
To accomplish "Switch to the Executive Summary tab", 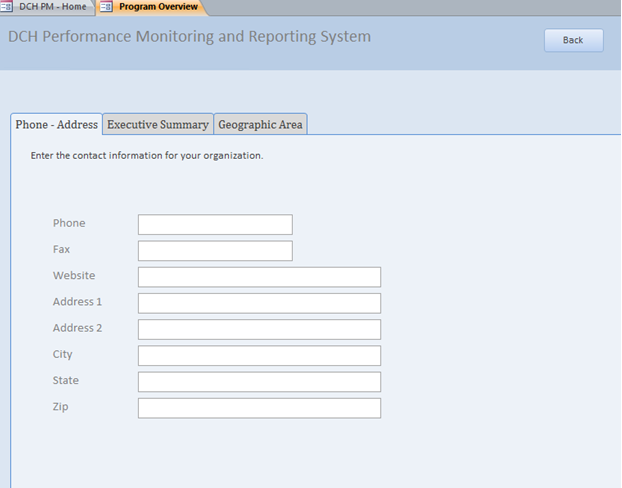I will pyautogui.click(x=158, y=125).
